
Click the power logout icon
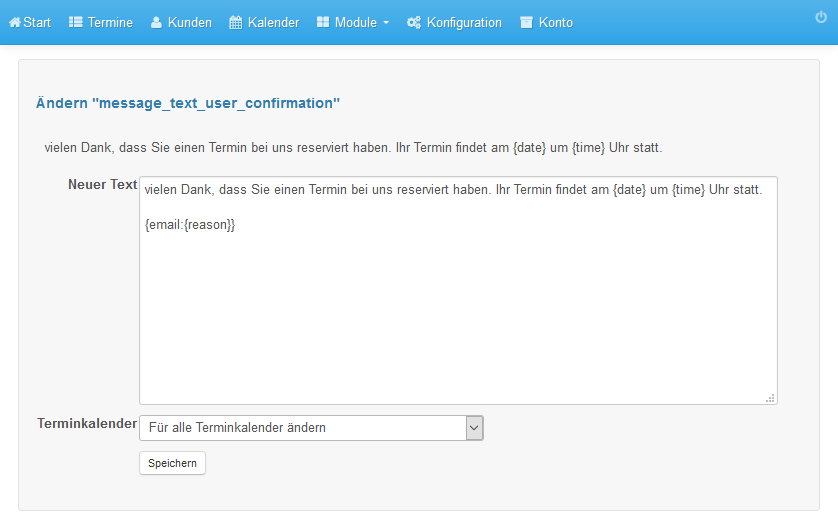[821, 18]
